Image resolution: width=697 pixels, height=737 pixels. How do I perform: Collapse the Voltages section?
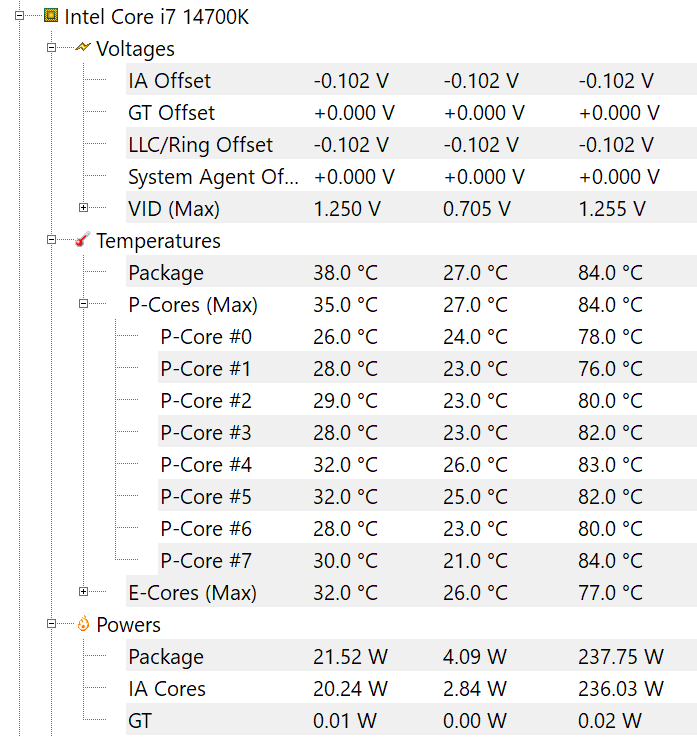51,48
